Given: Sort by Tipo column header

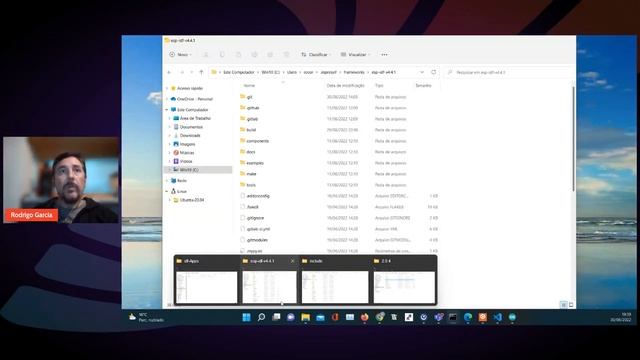Looking at the screenshot, I should click(379, 86).
